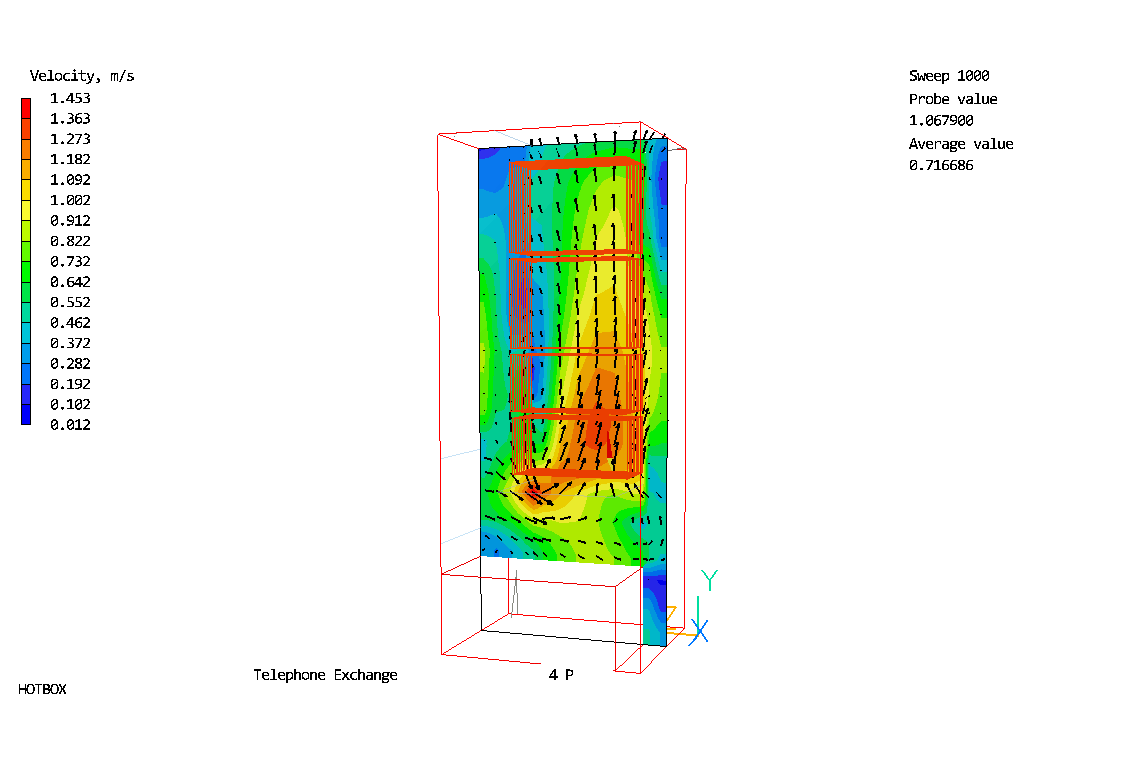Click the 4 P label below the model
The image size is (1129, 778).
pos(560,675)
